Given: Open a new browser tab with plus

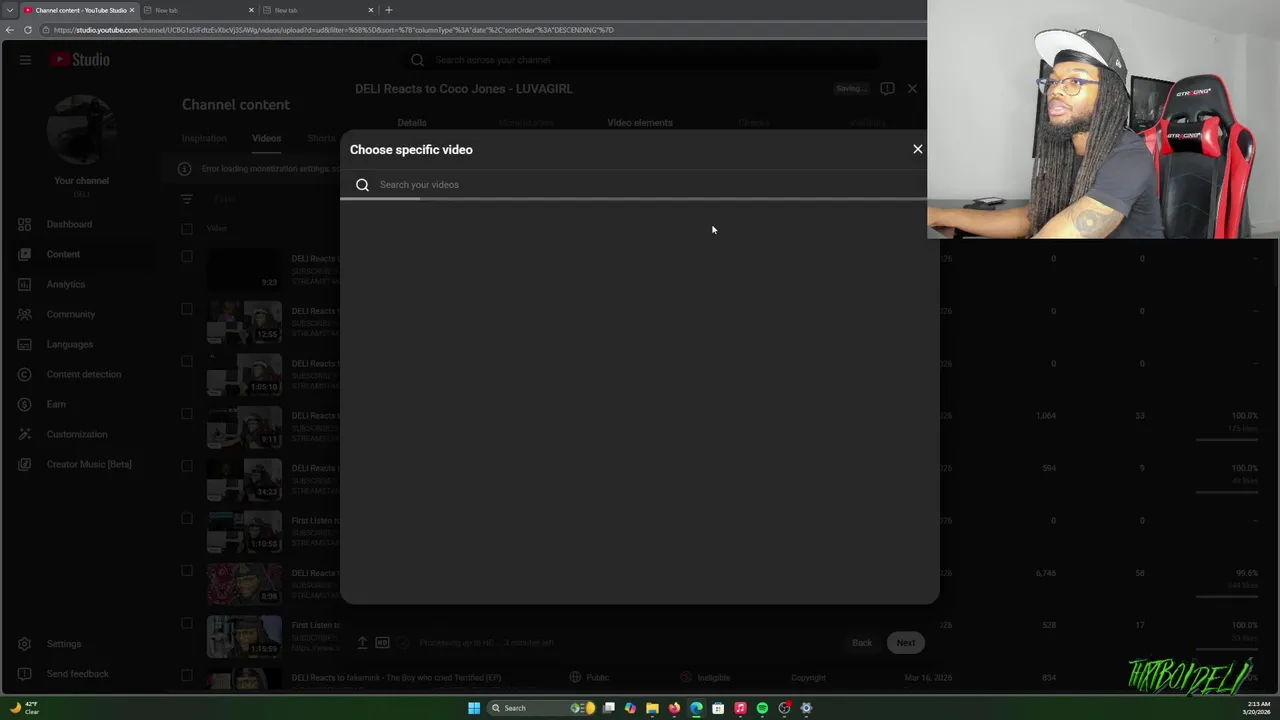Looking at the screenshot, I should coord(389,10).
